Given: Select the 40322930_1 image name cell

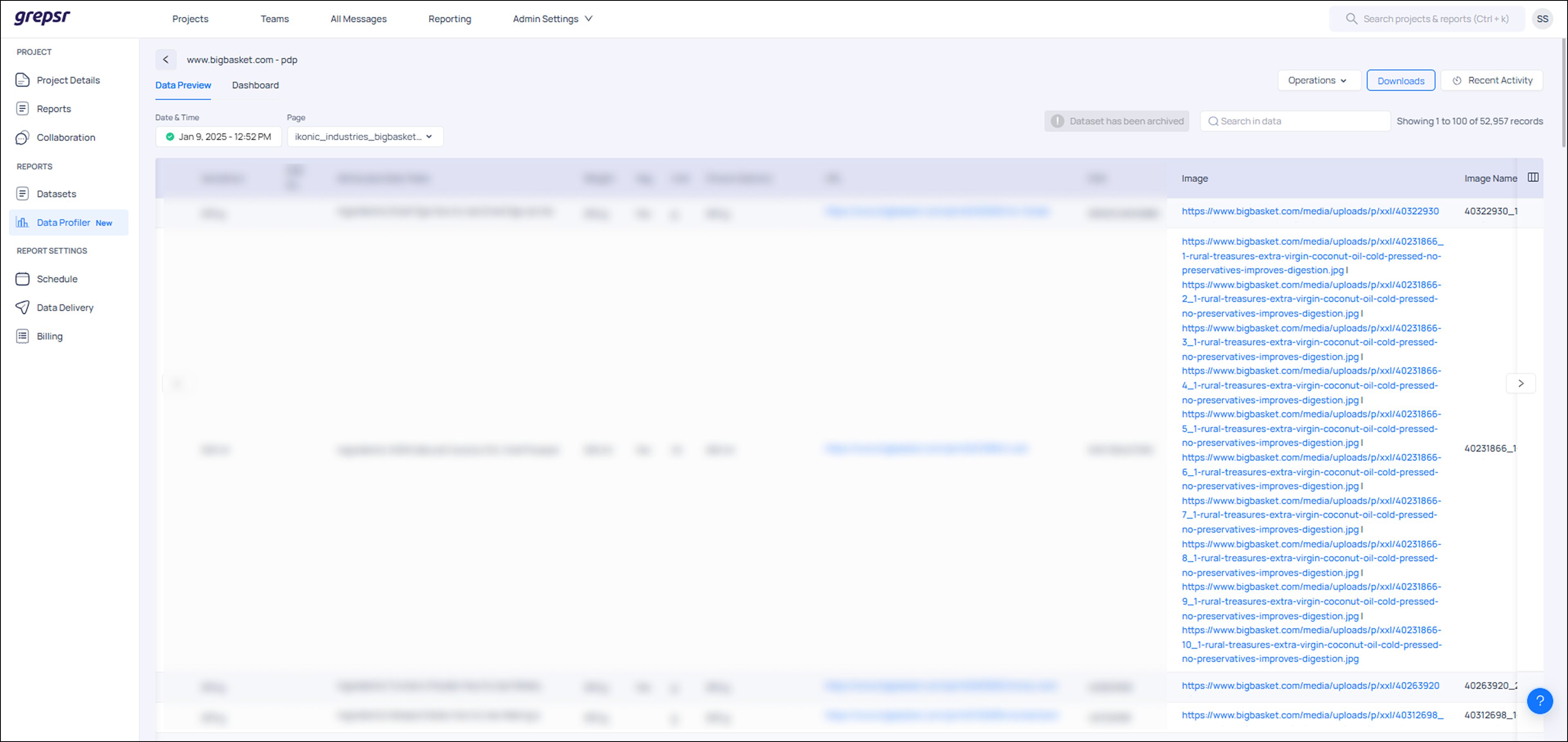Looking at the screenshot, I should point(1490,211).
